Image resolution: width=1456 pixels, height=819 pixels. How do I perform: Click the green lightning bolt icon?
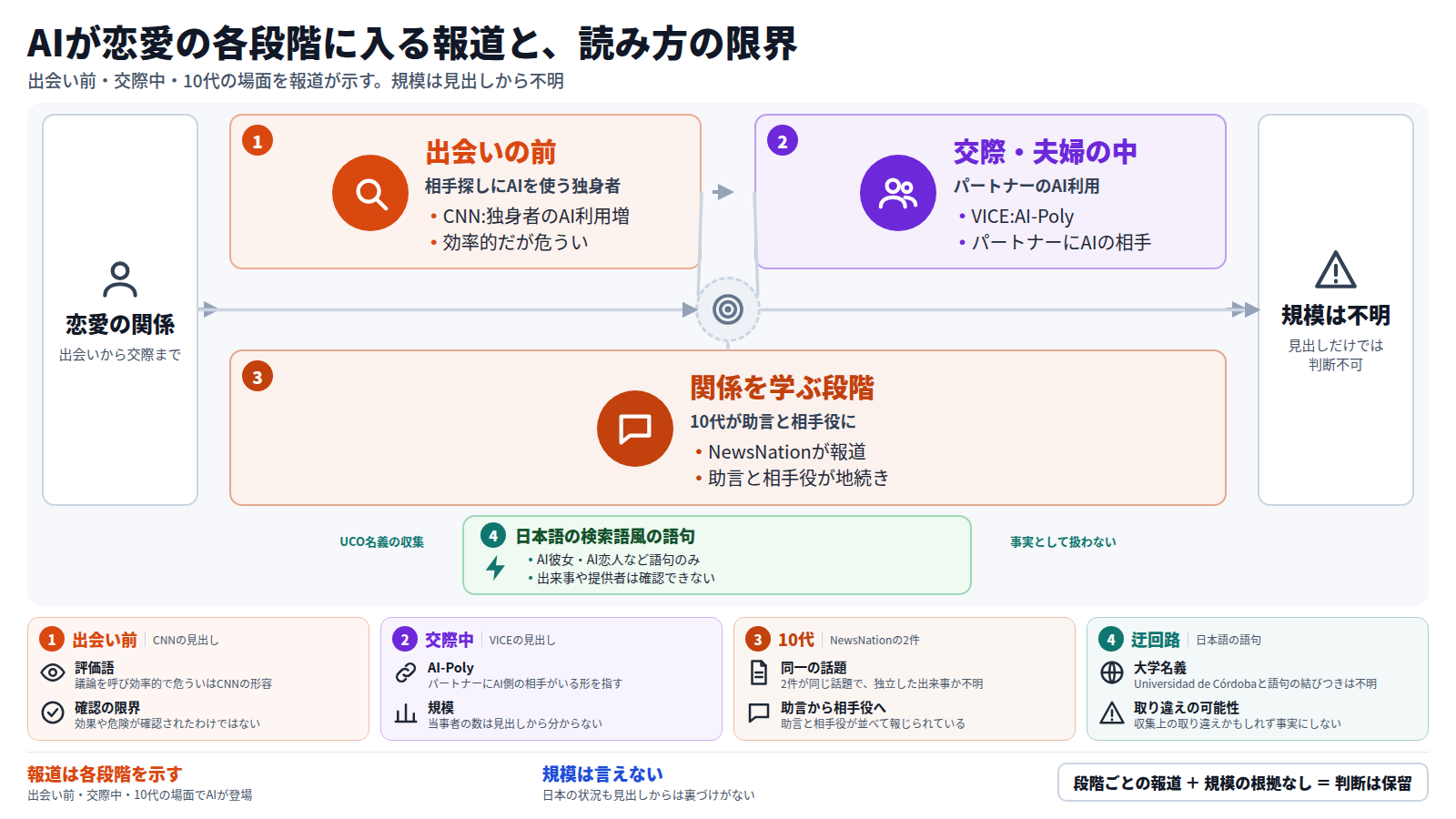[495, 568]
